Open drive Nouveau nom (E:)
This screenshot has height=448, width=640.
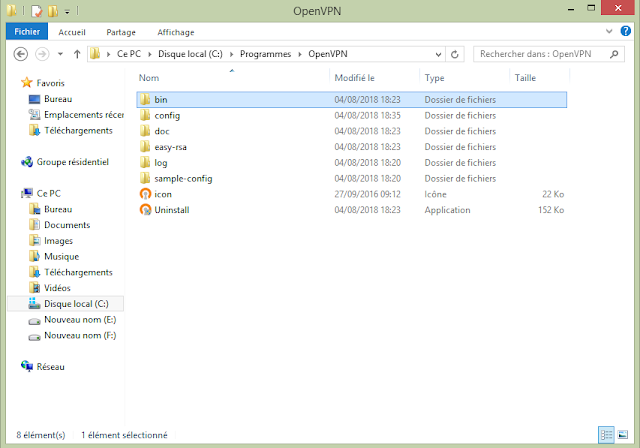coord(80,319)
